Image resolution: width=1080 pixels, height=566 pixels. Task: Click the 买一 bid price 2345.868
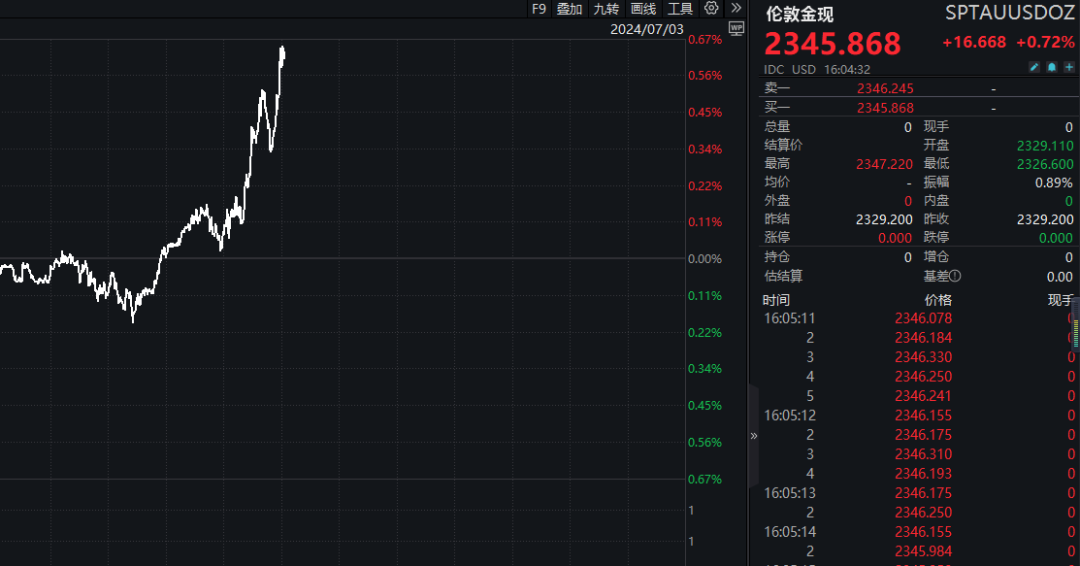885,108
